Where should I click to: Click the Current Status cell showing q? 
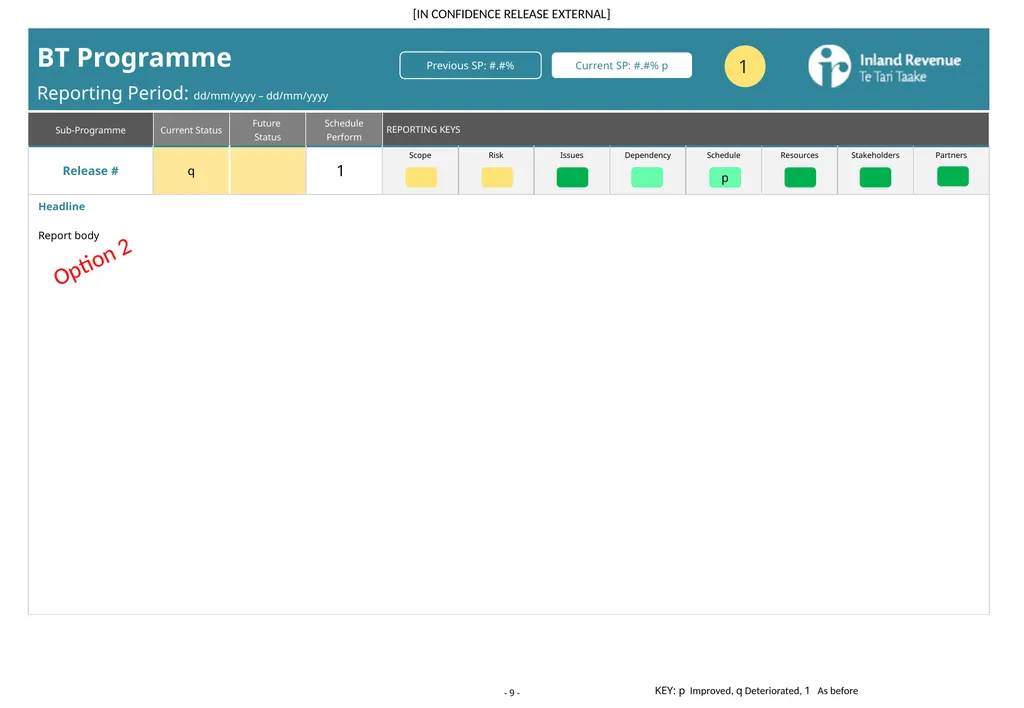coord(191,171)
